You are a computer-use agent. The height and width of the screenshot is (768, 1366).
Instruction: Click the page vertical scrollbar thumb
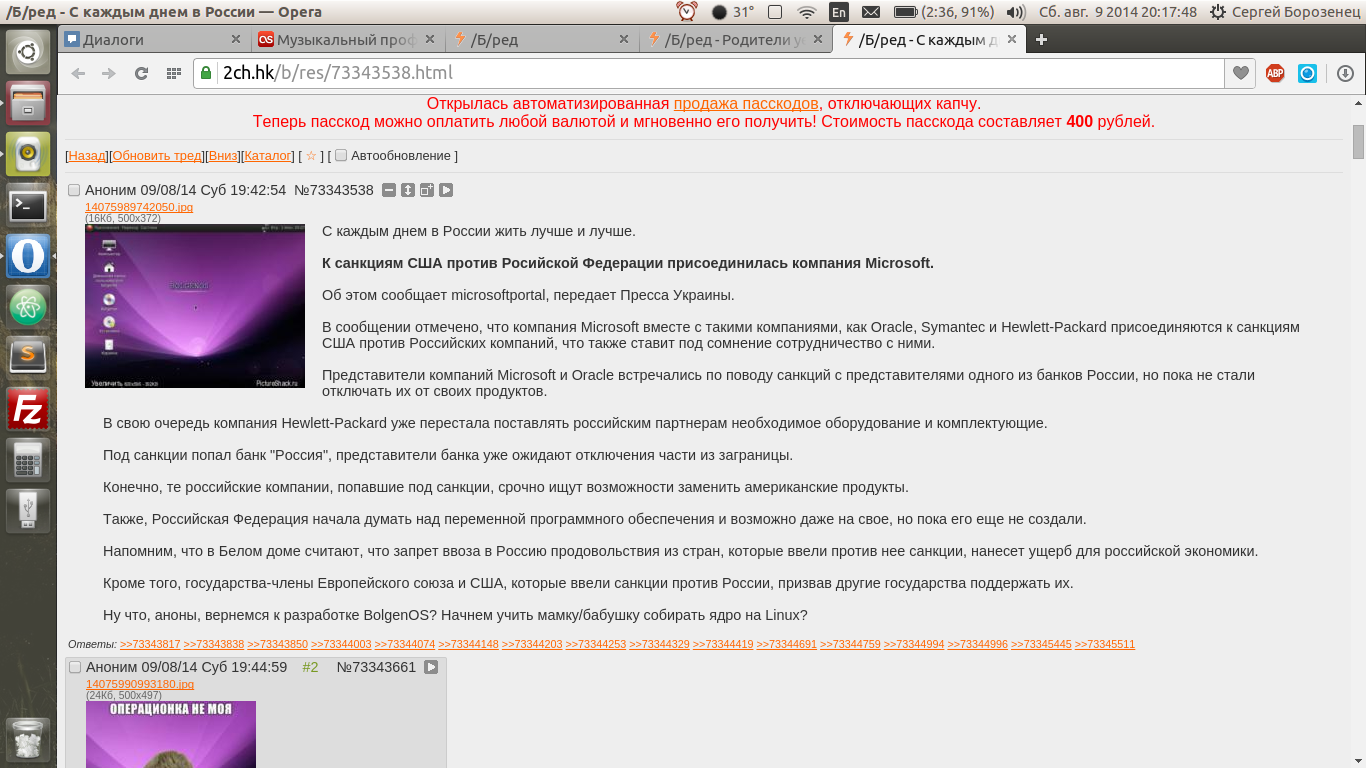point(1358,141)
